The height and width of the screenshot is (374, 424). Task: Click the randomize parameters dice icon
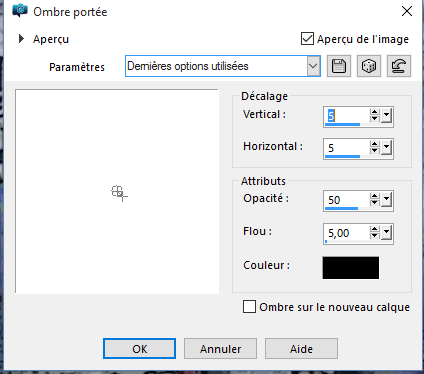pos(369,66)
